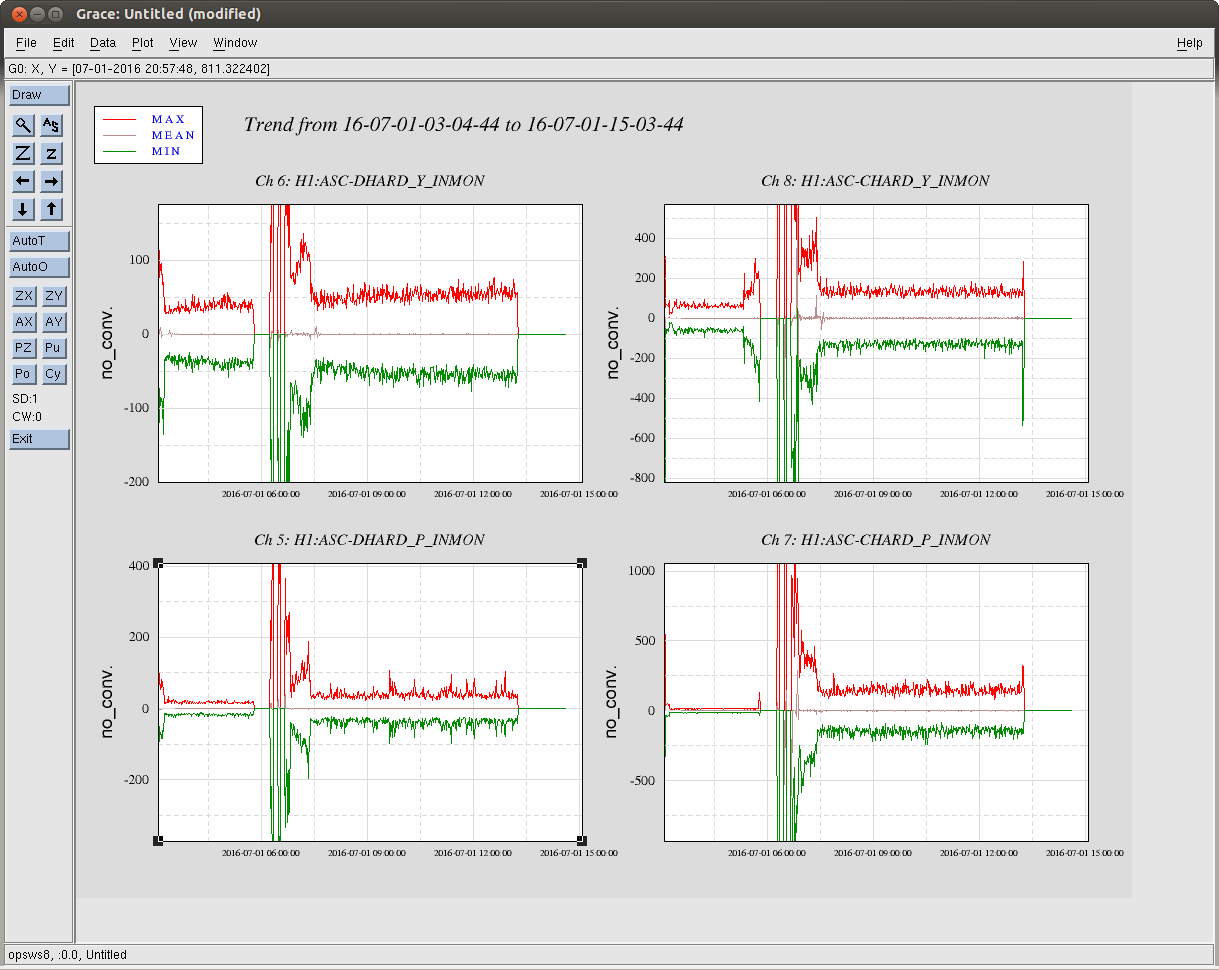Click the AX autoscale X button
1219x970 pixels.
[24, 322]
